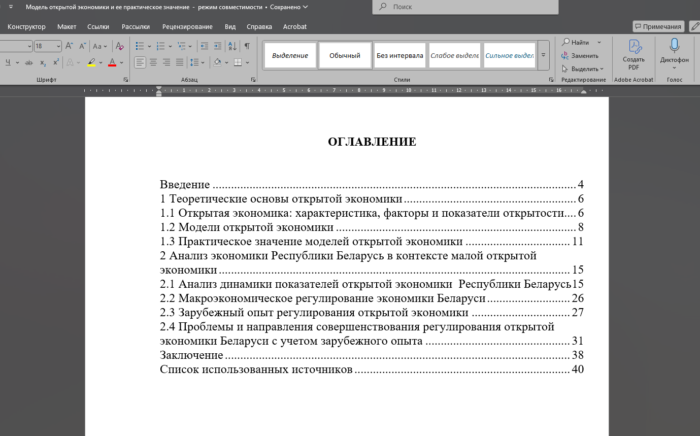Open the font size combo box dropdown

coord(58,46)
